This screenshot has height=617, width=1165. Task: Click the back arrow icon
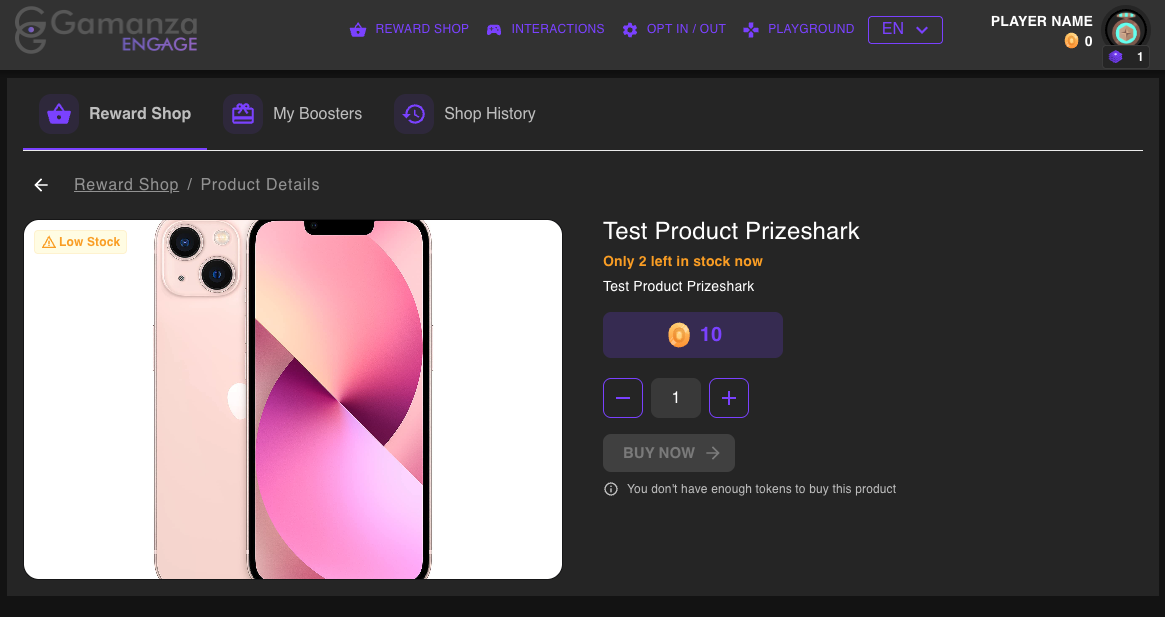click(41, 185)
